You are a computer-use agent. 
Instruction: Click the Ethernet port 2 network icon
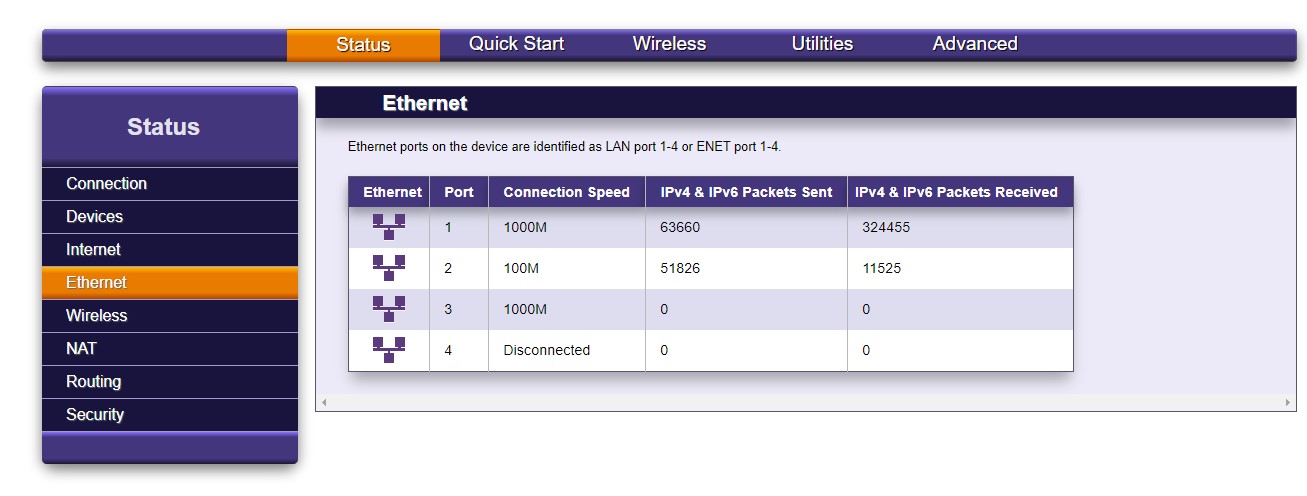point(389,268)
